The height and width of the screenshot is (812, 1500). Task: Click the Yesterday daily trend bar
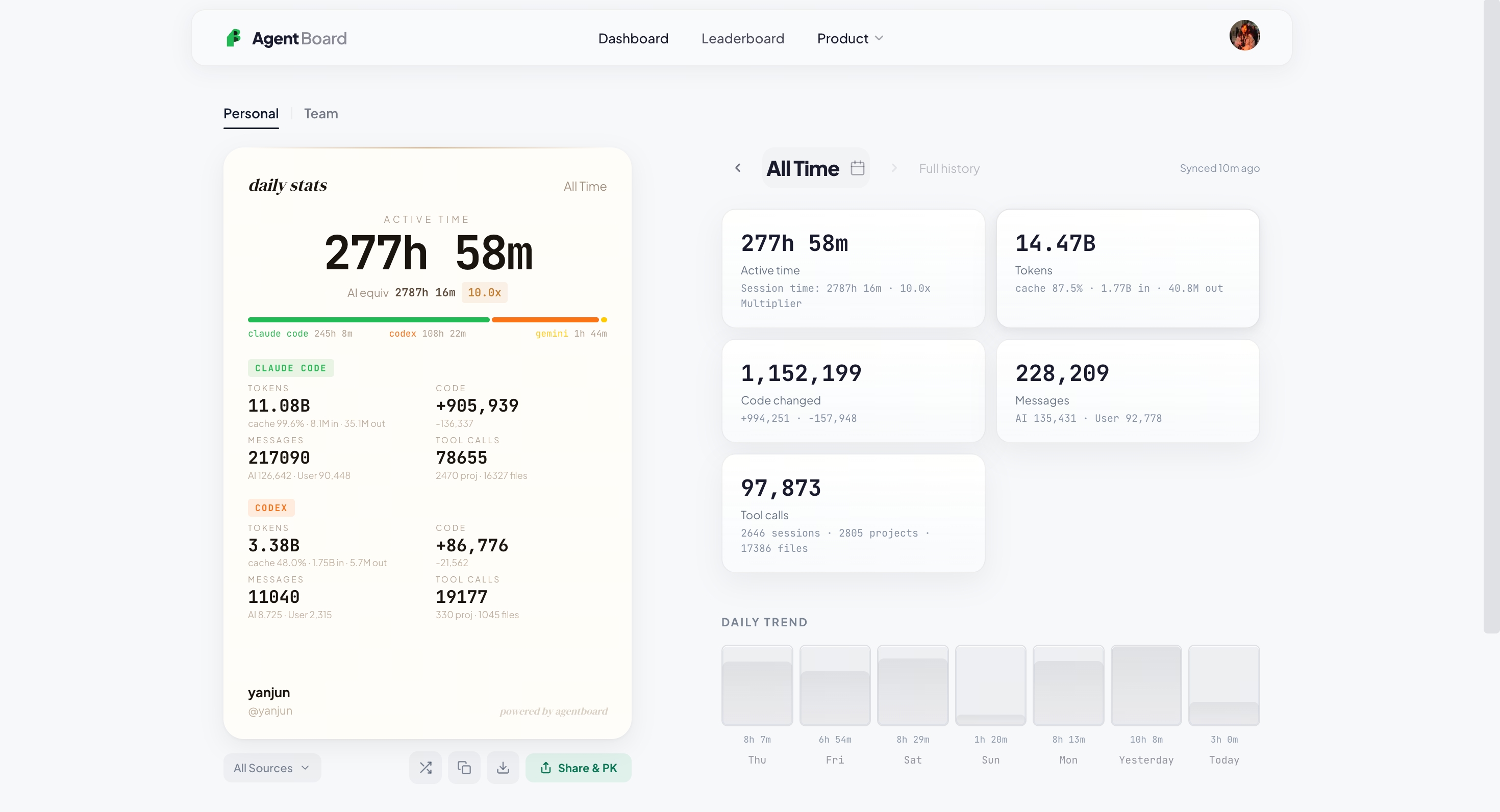1146,686
